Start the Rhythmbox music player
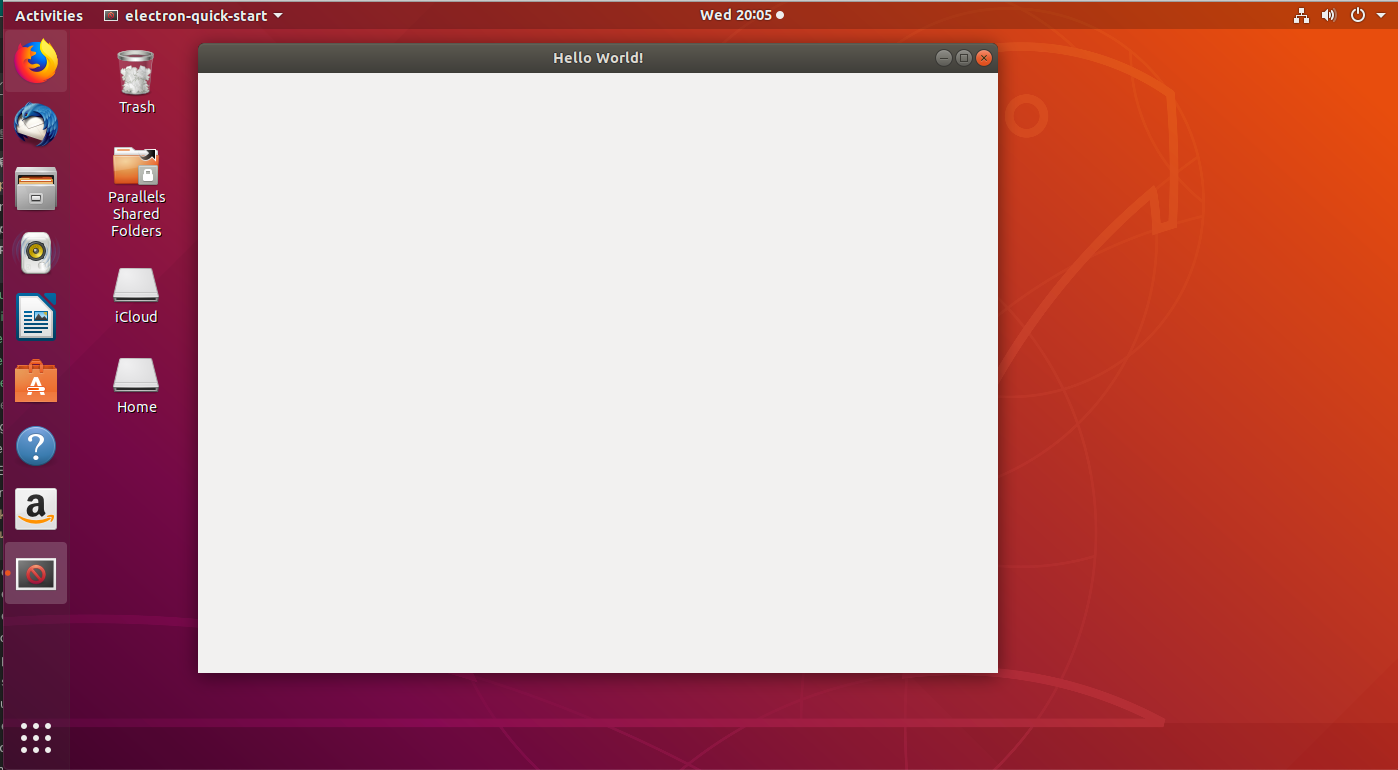 [36, 253]
